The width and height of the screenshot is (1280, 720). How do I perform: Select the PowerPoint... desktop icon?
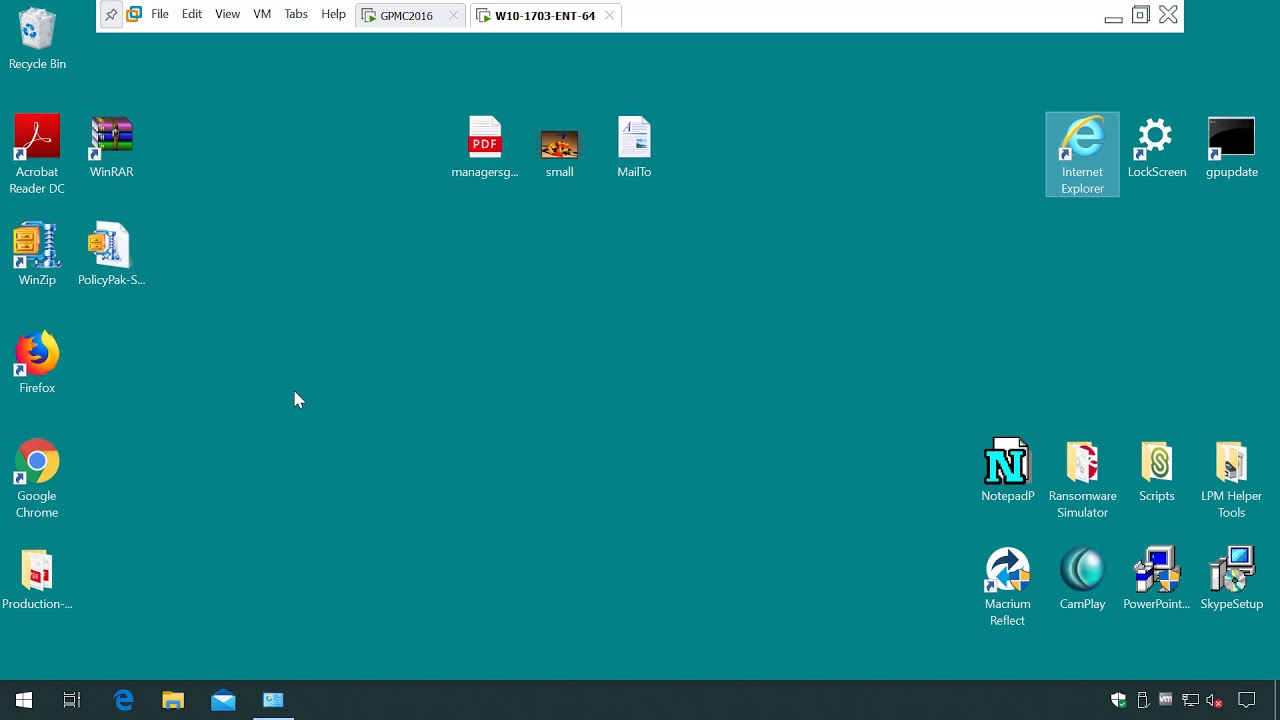coord(1157,579)
